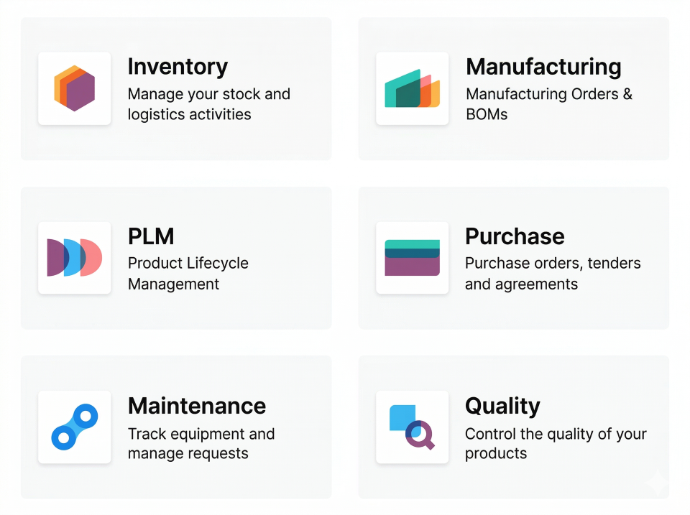Select the PLM half-circles icon
Screen dimensions: 690x515
pos(74,258)
